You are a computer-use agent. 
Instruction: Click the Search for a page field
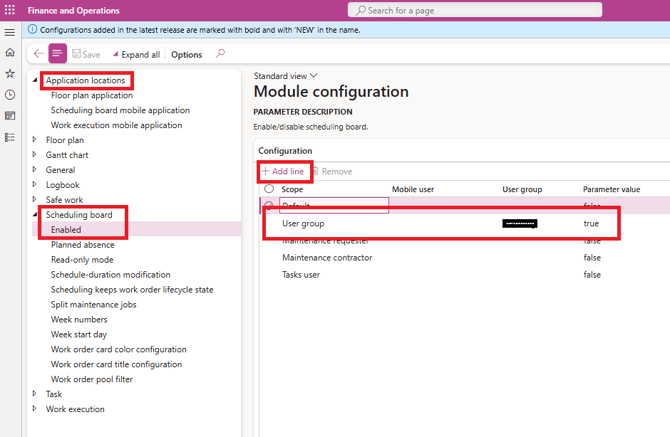click(475, 10)
